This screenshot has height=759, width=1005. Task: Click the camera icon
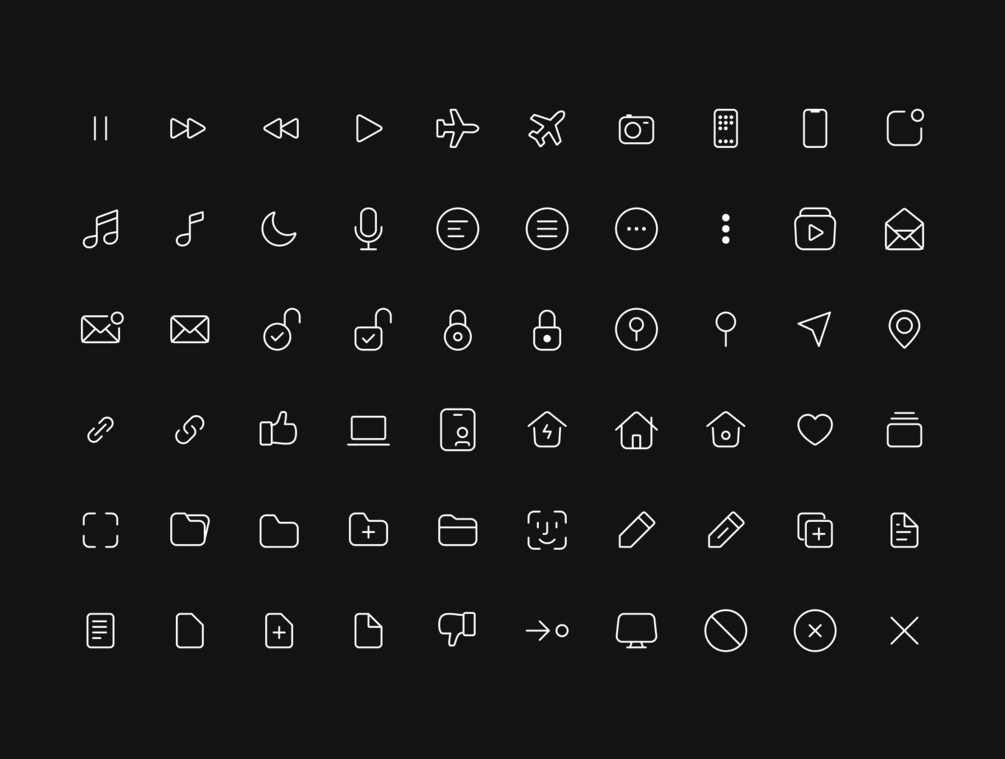tap(636, 129)
